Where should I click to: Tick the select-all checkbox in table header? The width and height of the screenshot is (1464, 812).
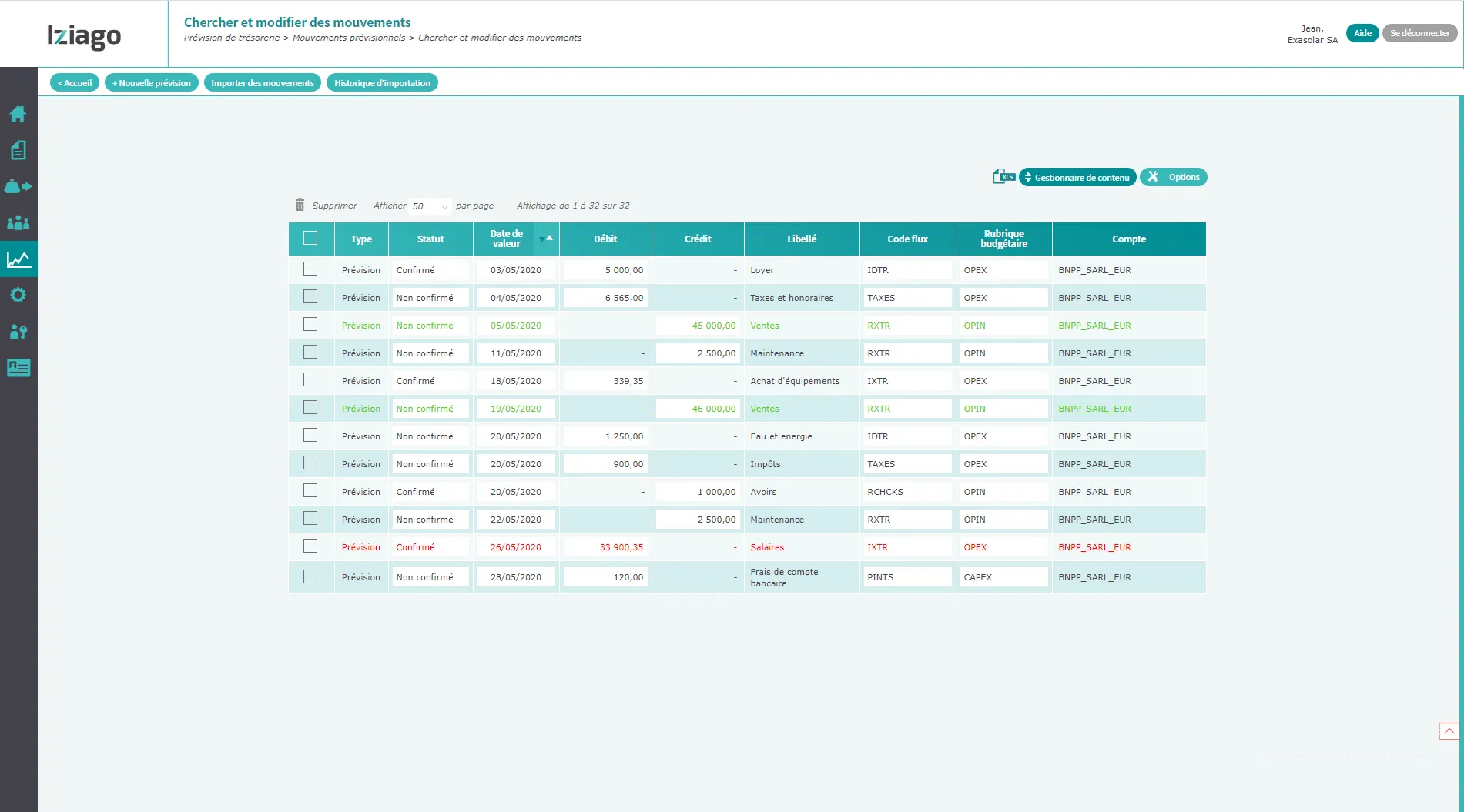pos(310,239)
